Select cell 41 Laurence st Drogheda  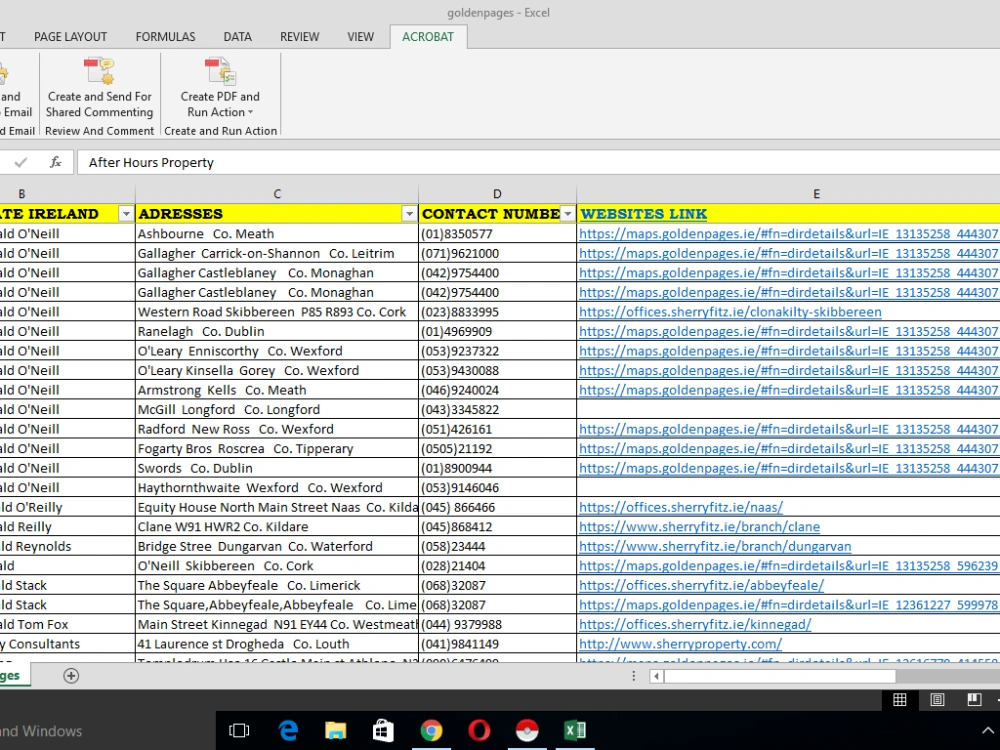coord(277,644)
